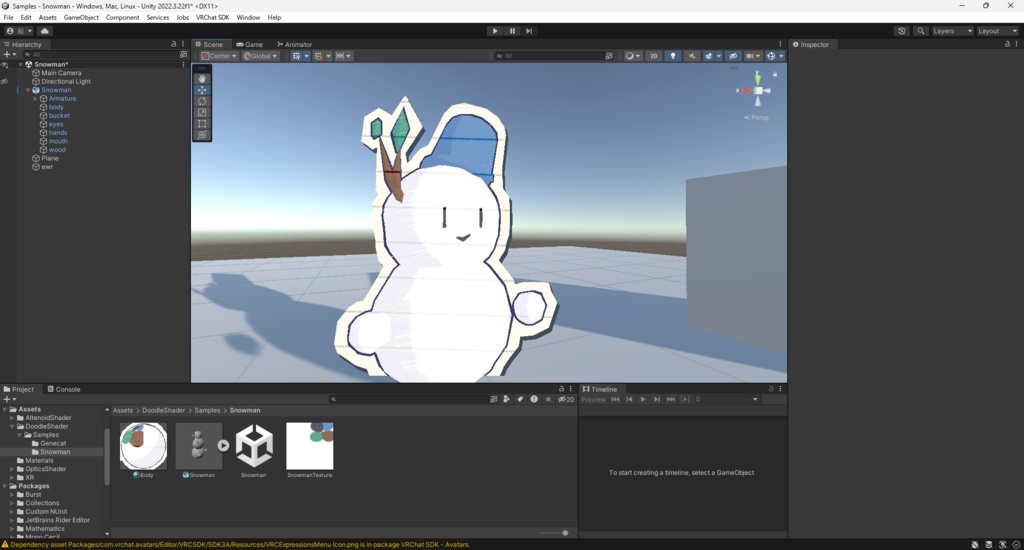Viewport: 1024px width, 550px height.
Task: Expand the Armature object in Hierarchy
Action: [x=35, y=99]
